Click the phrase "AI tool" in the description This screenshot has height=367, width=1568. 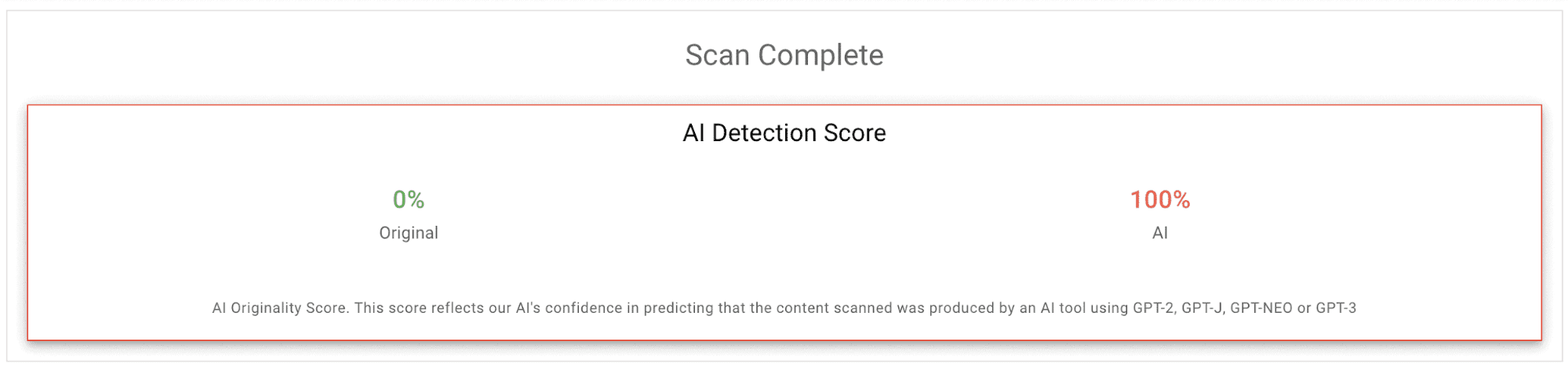click(x=1063, y=308)
